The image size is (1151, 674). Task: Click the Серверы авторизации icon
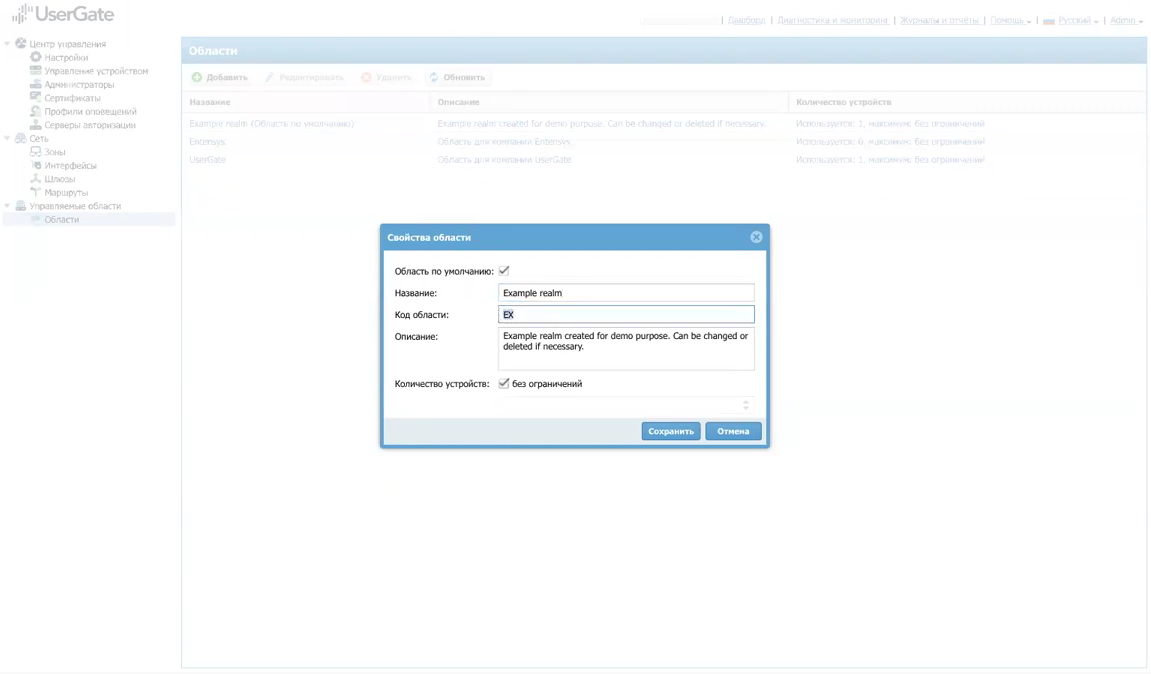coord(35,125)
